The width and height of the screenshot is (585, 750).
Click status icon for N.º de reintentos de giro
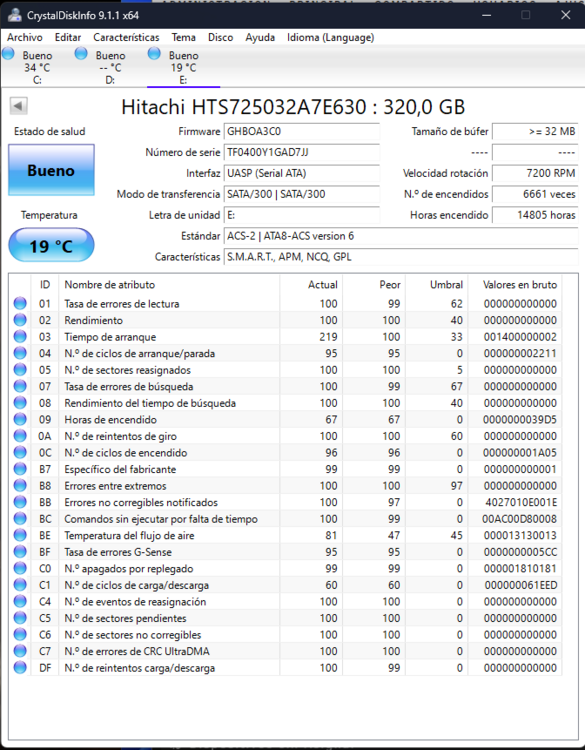(20, 436)
